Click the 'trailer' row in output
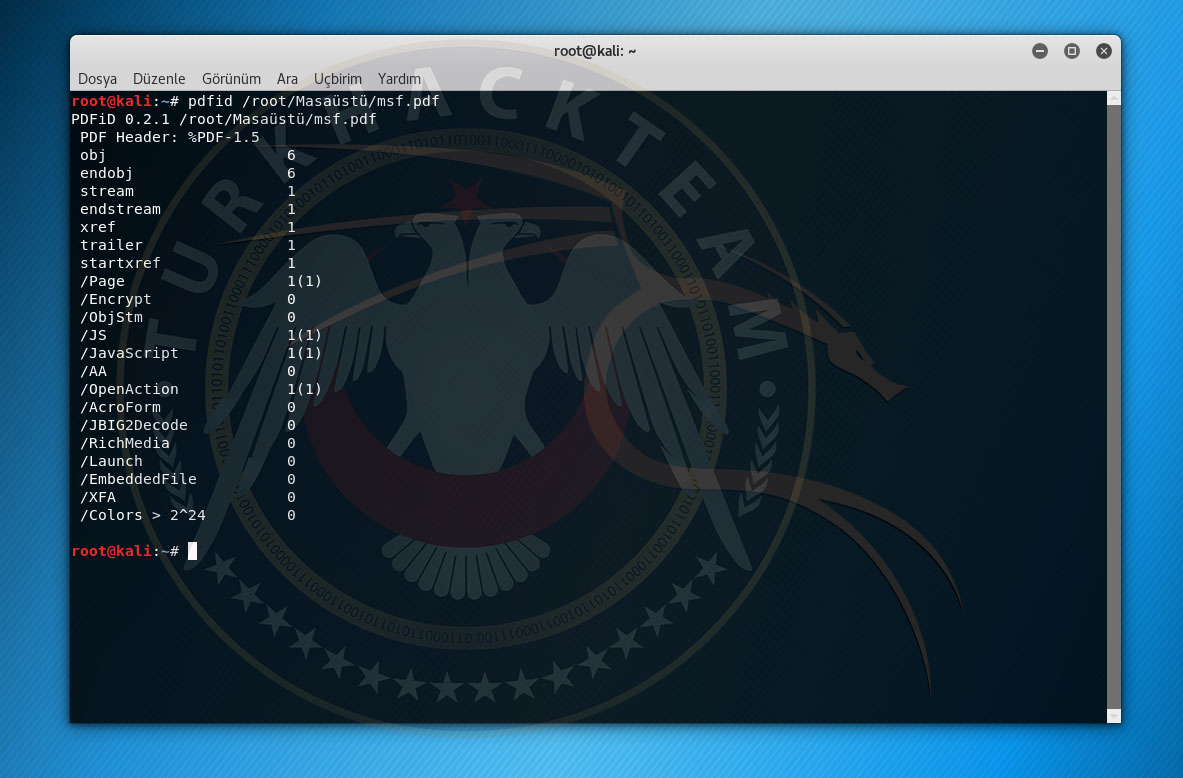 click(187, 245)
